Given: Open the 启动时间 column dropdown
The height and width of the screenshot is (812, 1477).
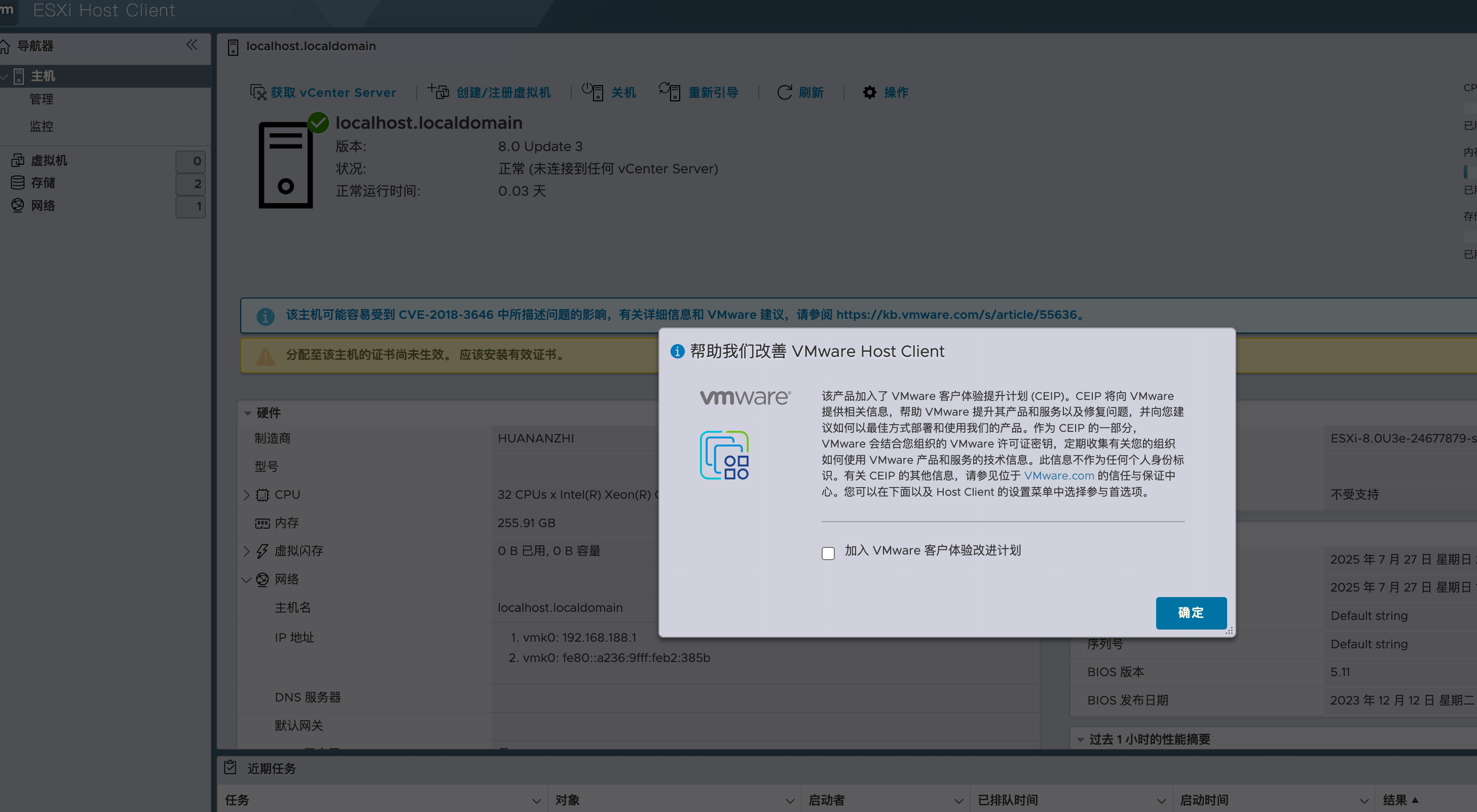Looking at the screenshot, I should pyautogui.click(x=1364, y=800).
